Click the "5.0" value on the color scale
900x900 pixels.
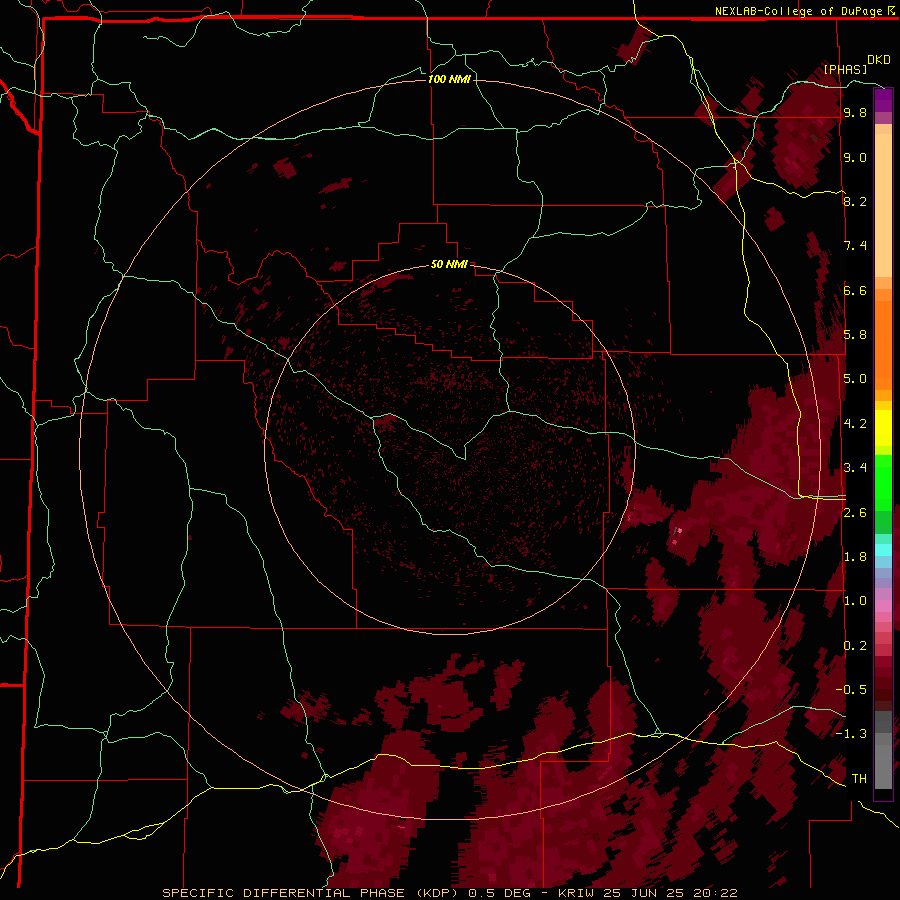tap(855, 379)
